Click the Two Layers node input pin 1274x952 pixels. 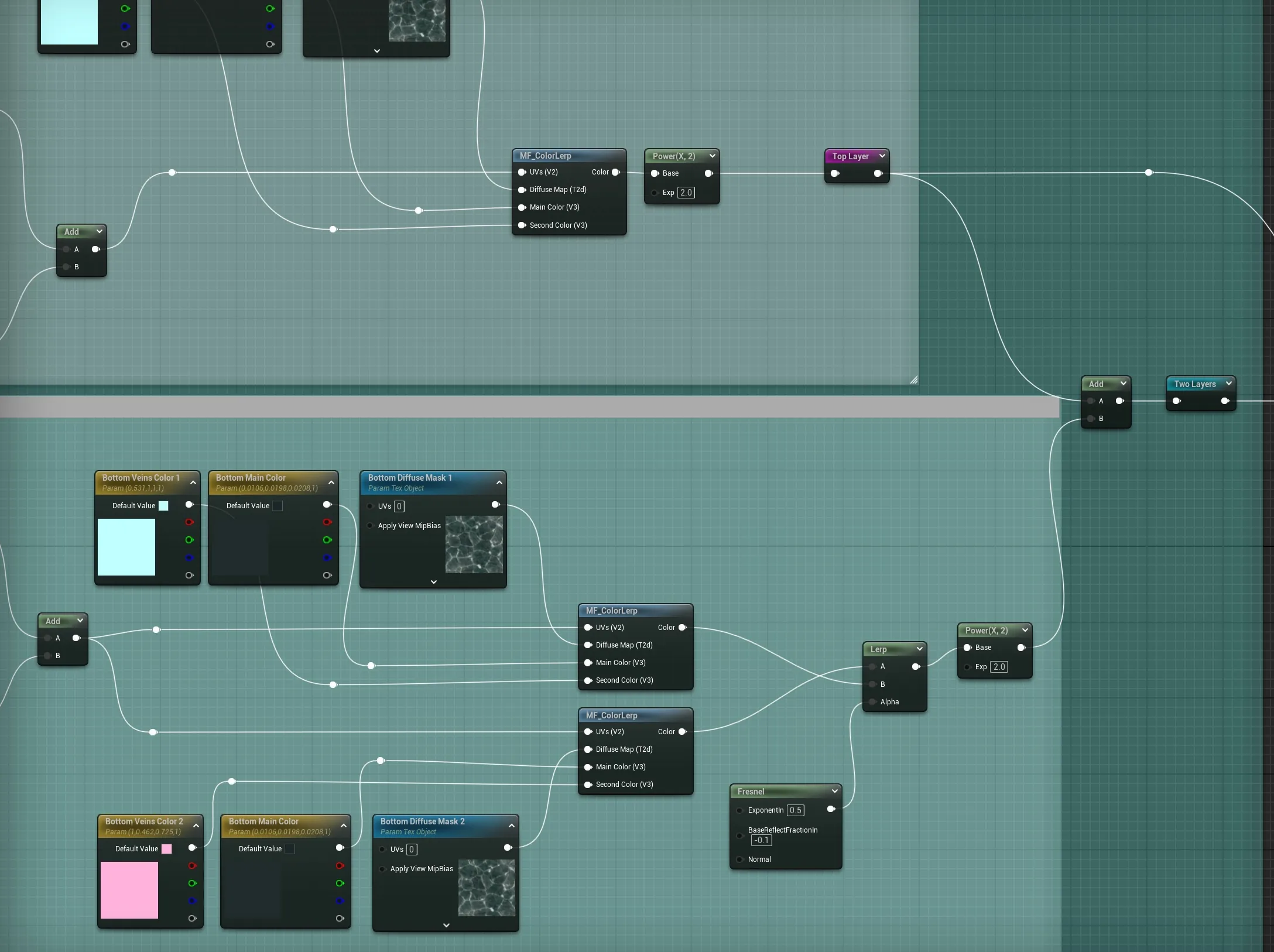pos(1177,401)
